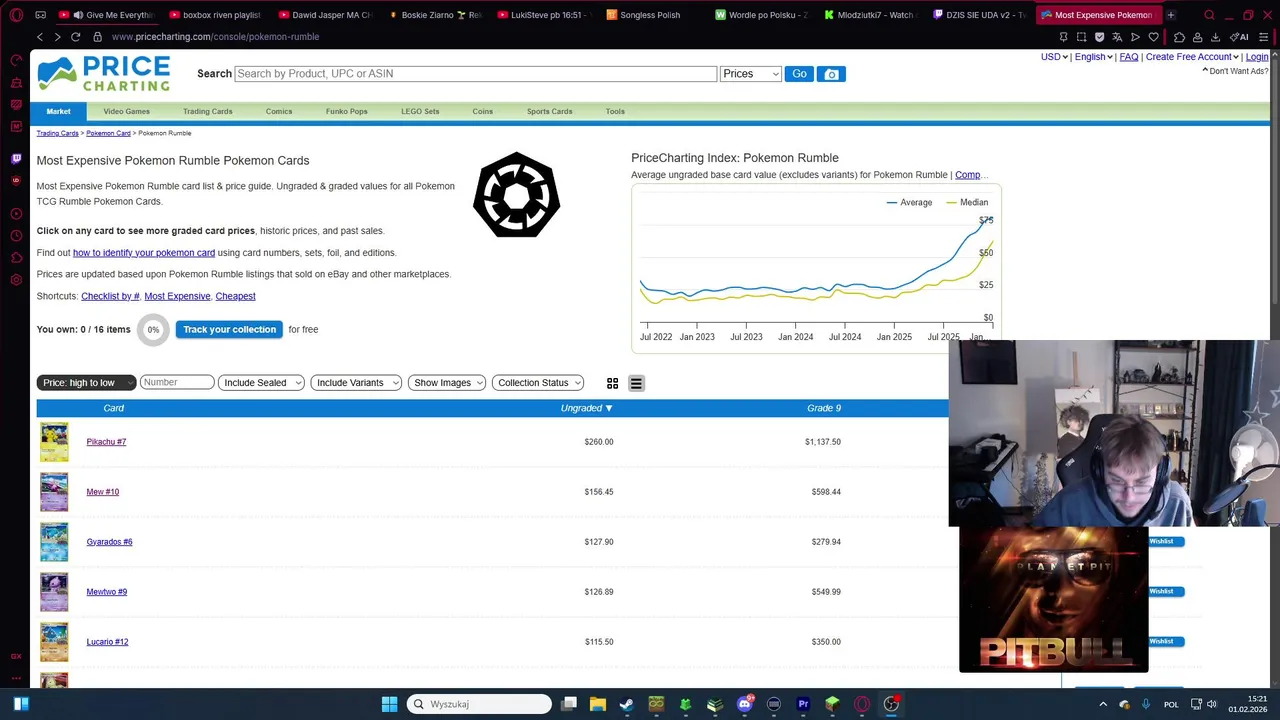The height and width of the screenshot is (720, 1280).
Task: Click the Windows Start button
Action: (390, 704)
